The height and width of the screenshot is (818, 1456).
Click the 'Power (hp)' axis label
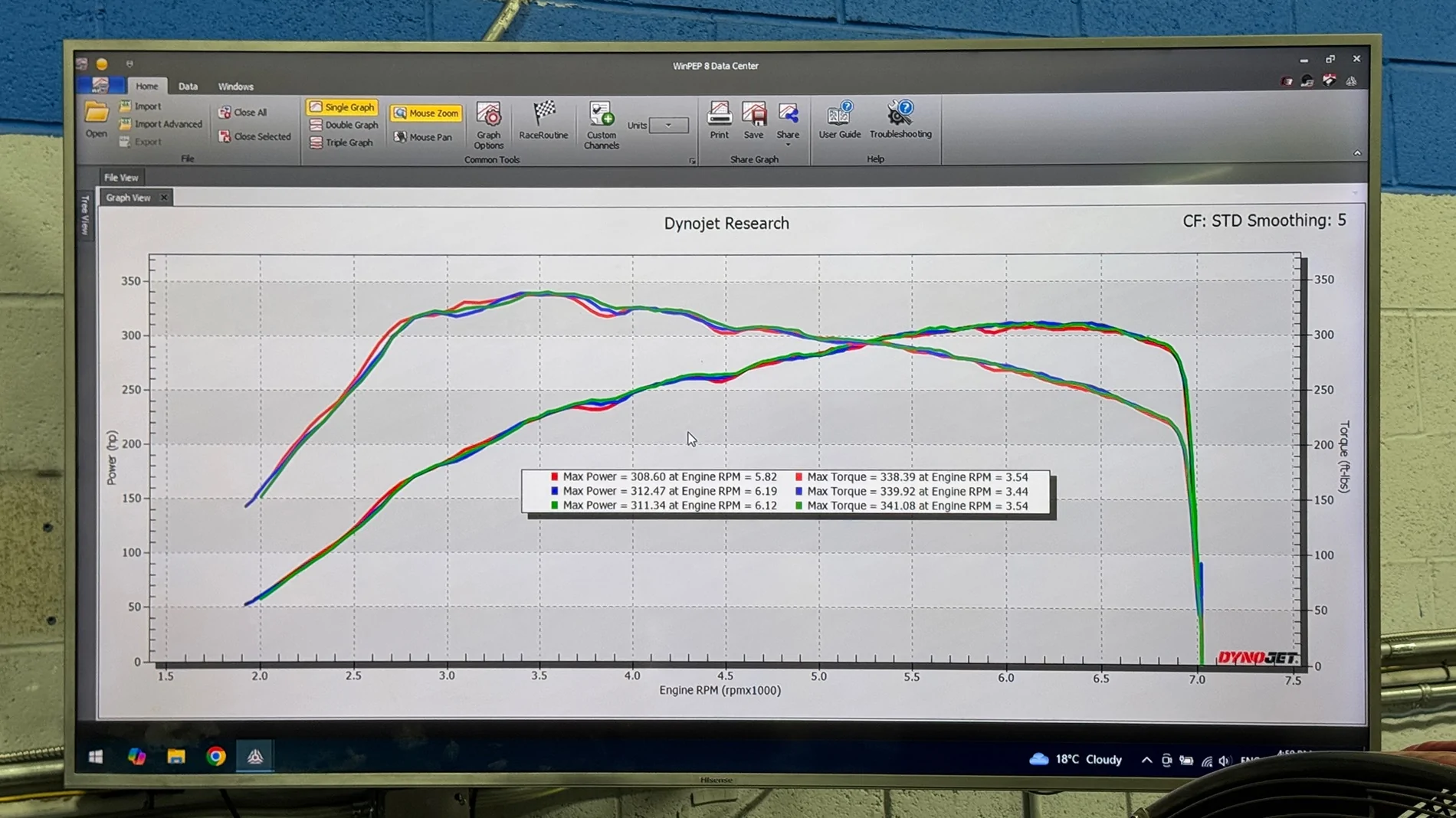pyautogui.click(x=112, y=458)
